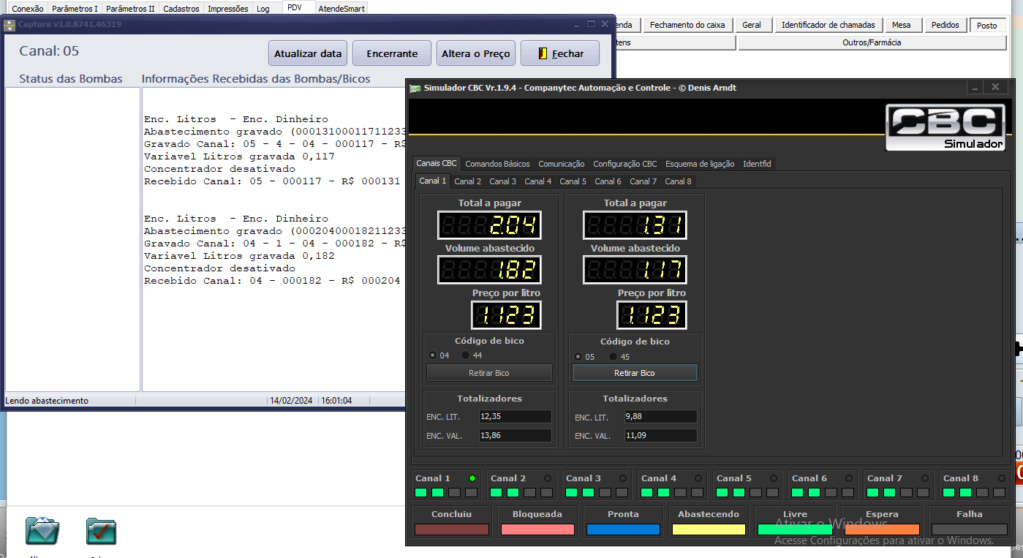The image size is (1023, 558).
Task: Open the folder icon with blue diamond
Action: click(x=42, y=531)
